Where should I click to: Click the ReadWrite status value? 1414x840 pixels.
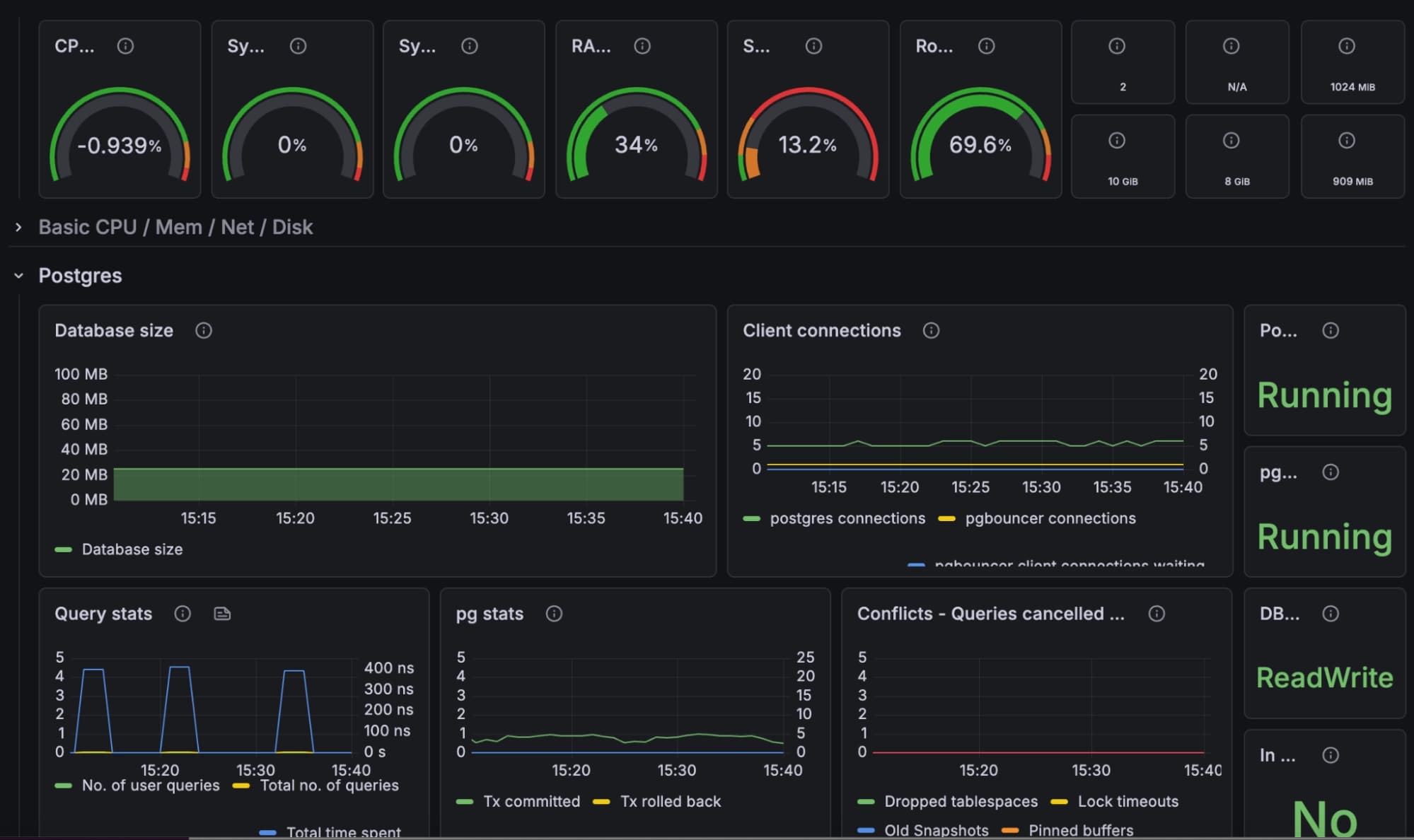(1325, 677)
